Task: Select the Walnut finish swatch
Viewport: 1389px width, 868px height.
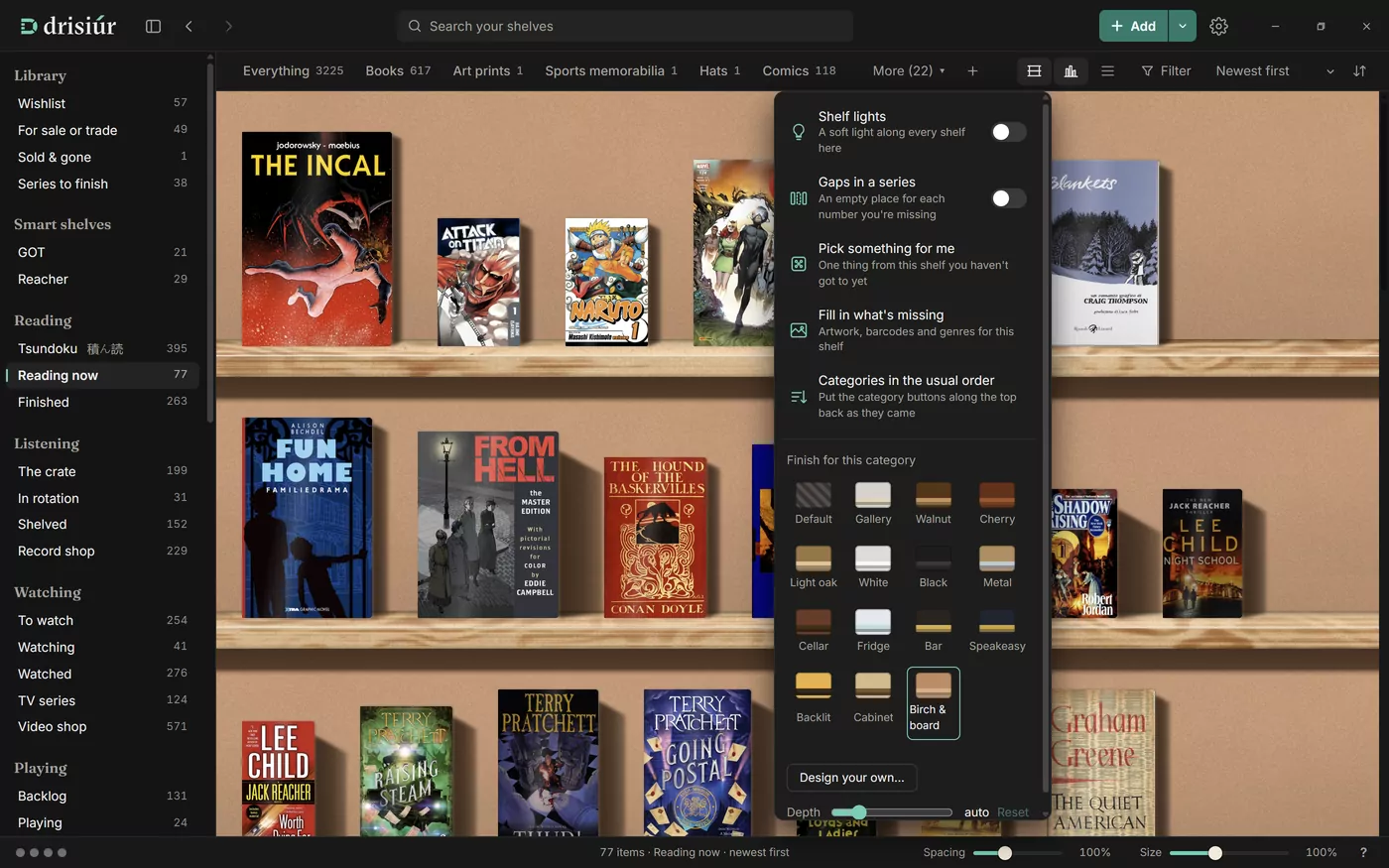Action: (933, 503)
